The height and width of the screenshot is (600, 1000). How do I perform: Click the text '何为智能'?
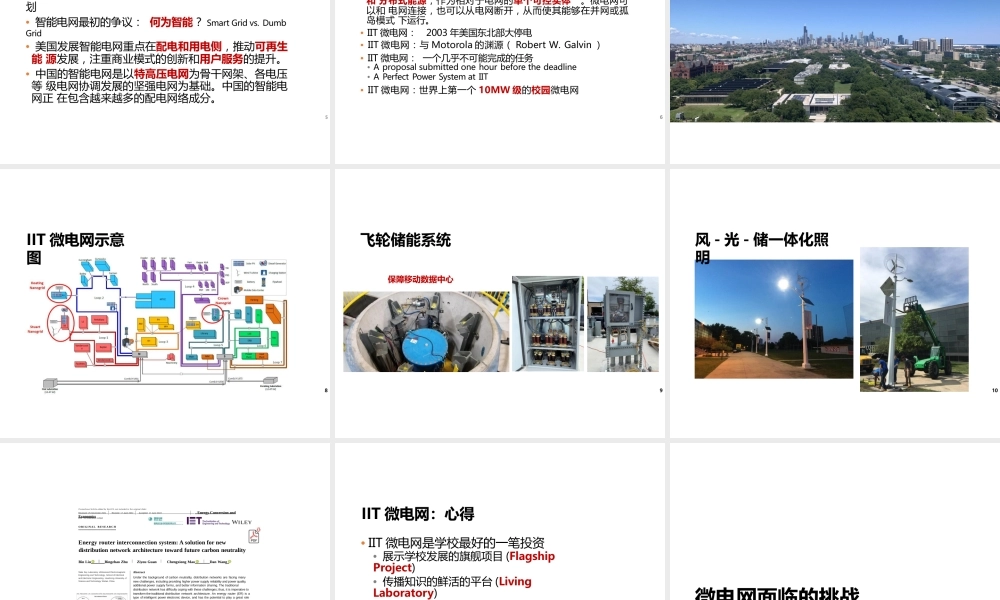(x=171, y=22)
